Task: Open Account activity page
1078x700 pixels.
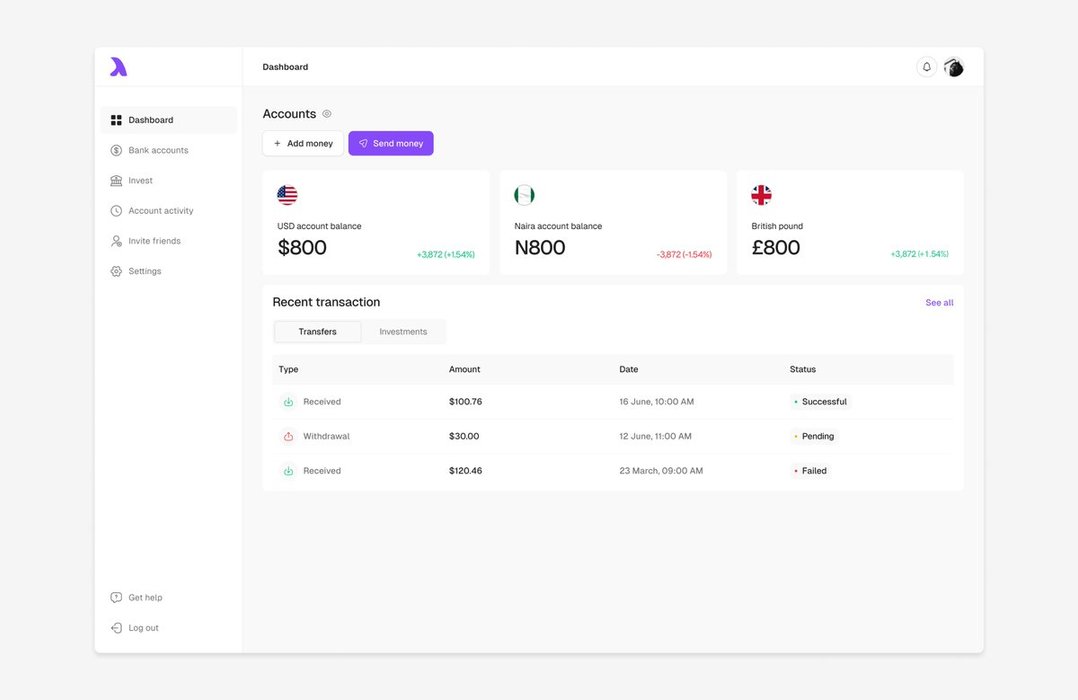Action: (x=160, y=211)
